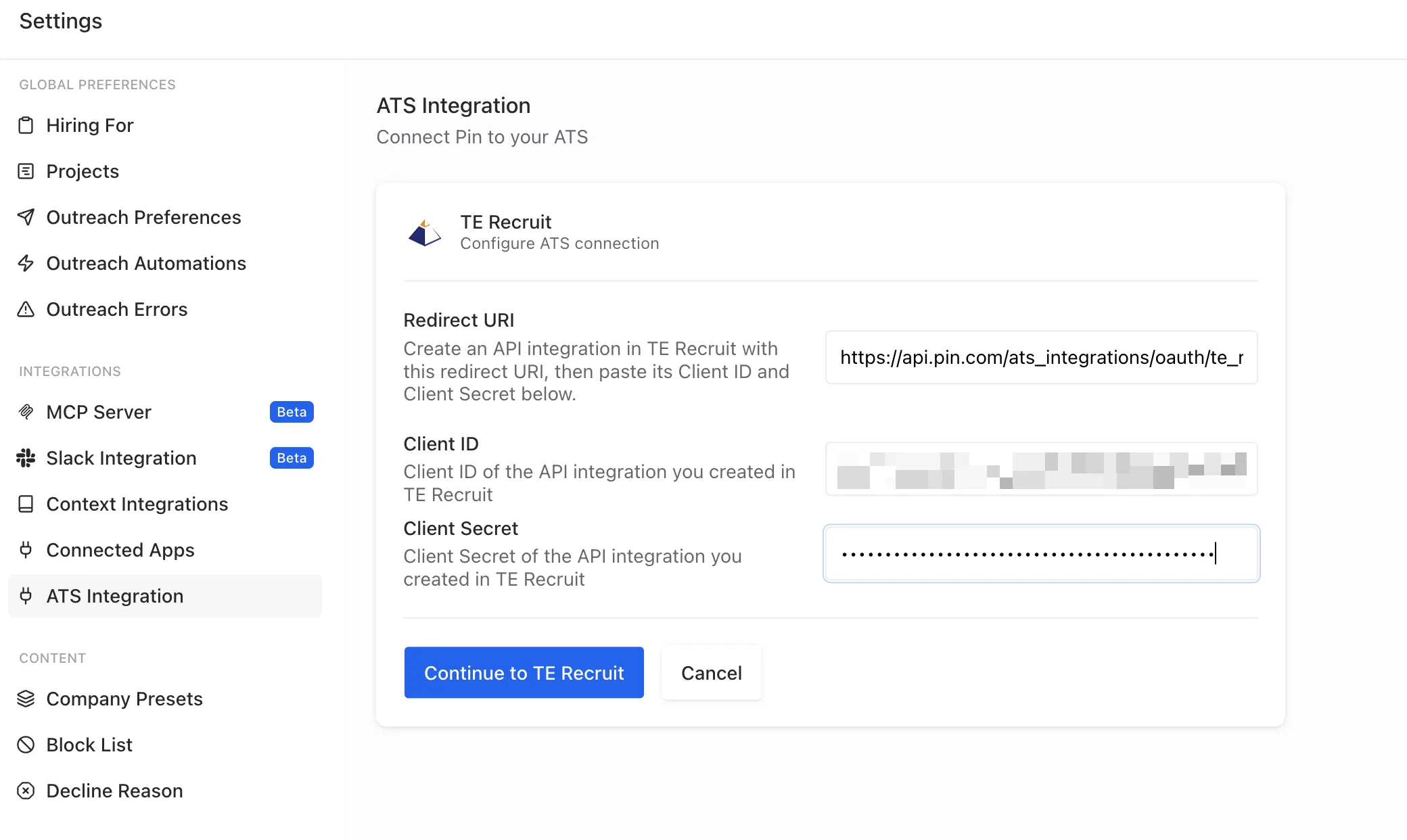This screenshot has width=1407, height=840.
Task: Click the Slack logo icon
Action: 26,458
